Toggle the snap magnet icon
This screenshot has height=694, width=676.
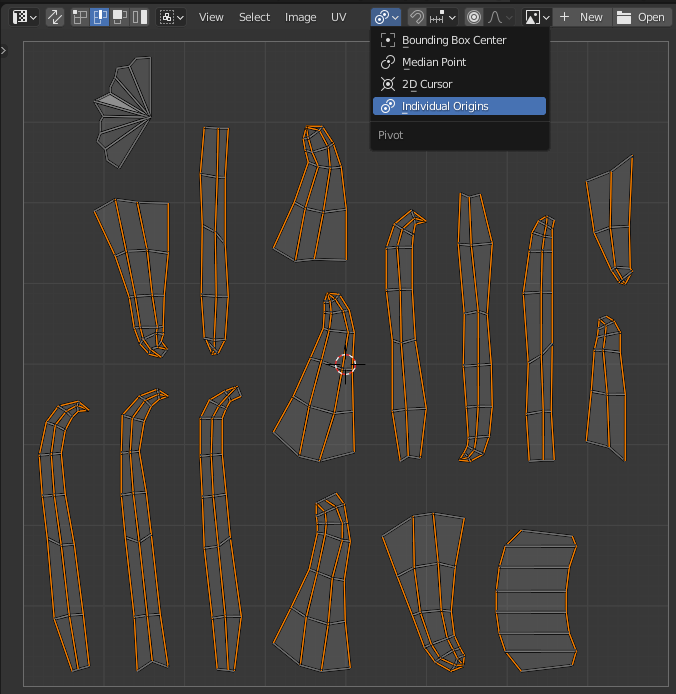[417, 17]
